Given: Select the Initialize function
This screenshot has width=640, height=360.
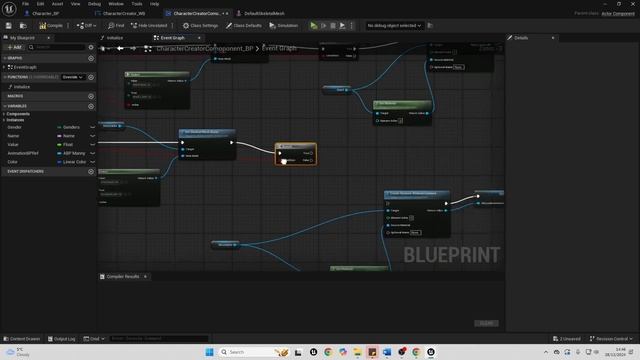Looking at the screenshot, I should pos(22,87).
